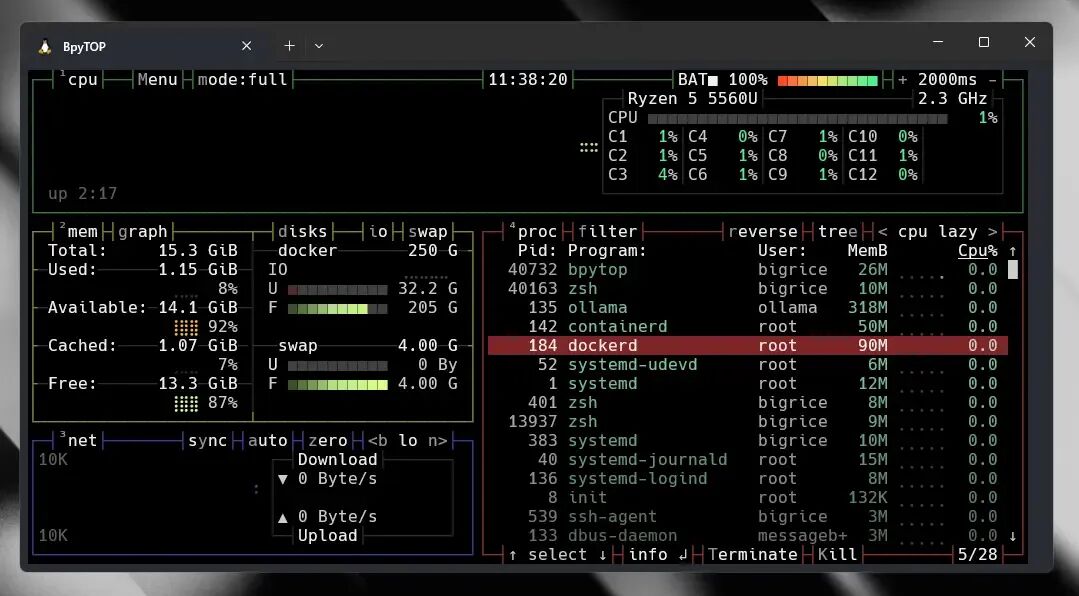Click the swap free bar

tap(337, 385)
